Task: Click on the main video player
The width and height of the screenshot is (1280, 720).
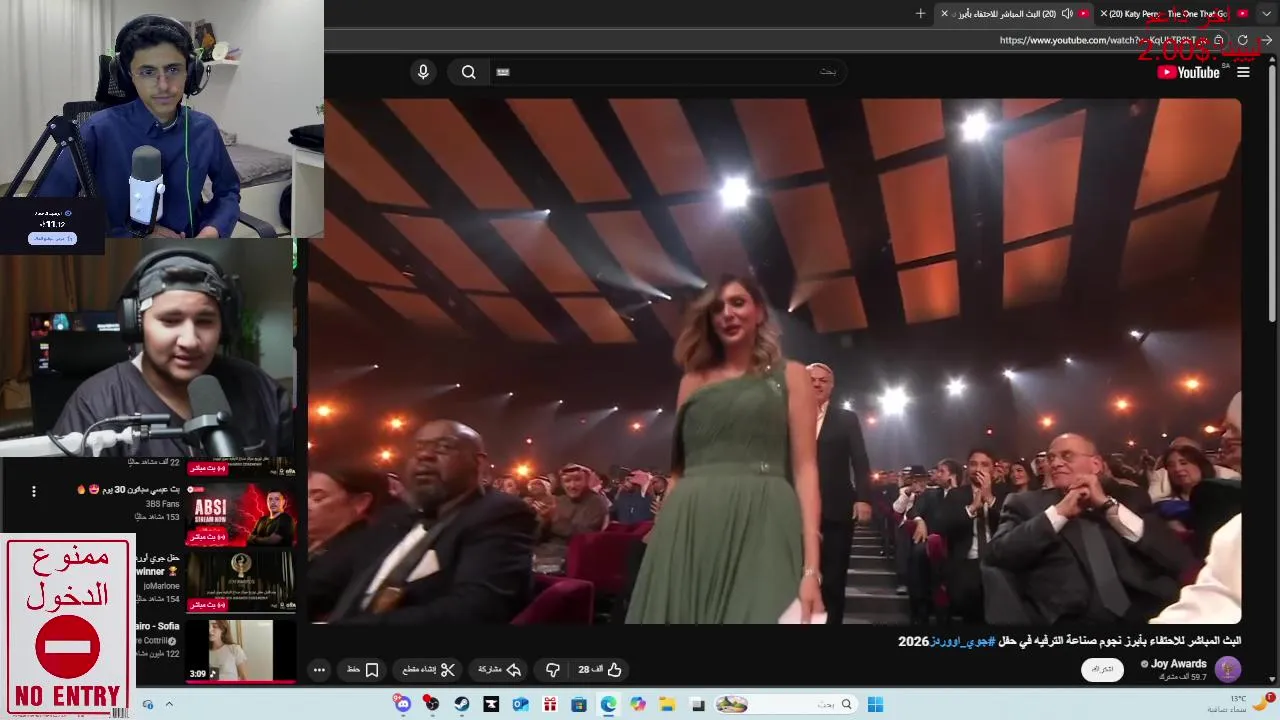Action: 774,361
